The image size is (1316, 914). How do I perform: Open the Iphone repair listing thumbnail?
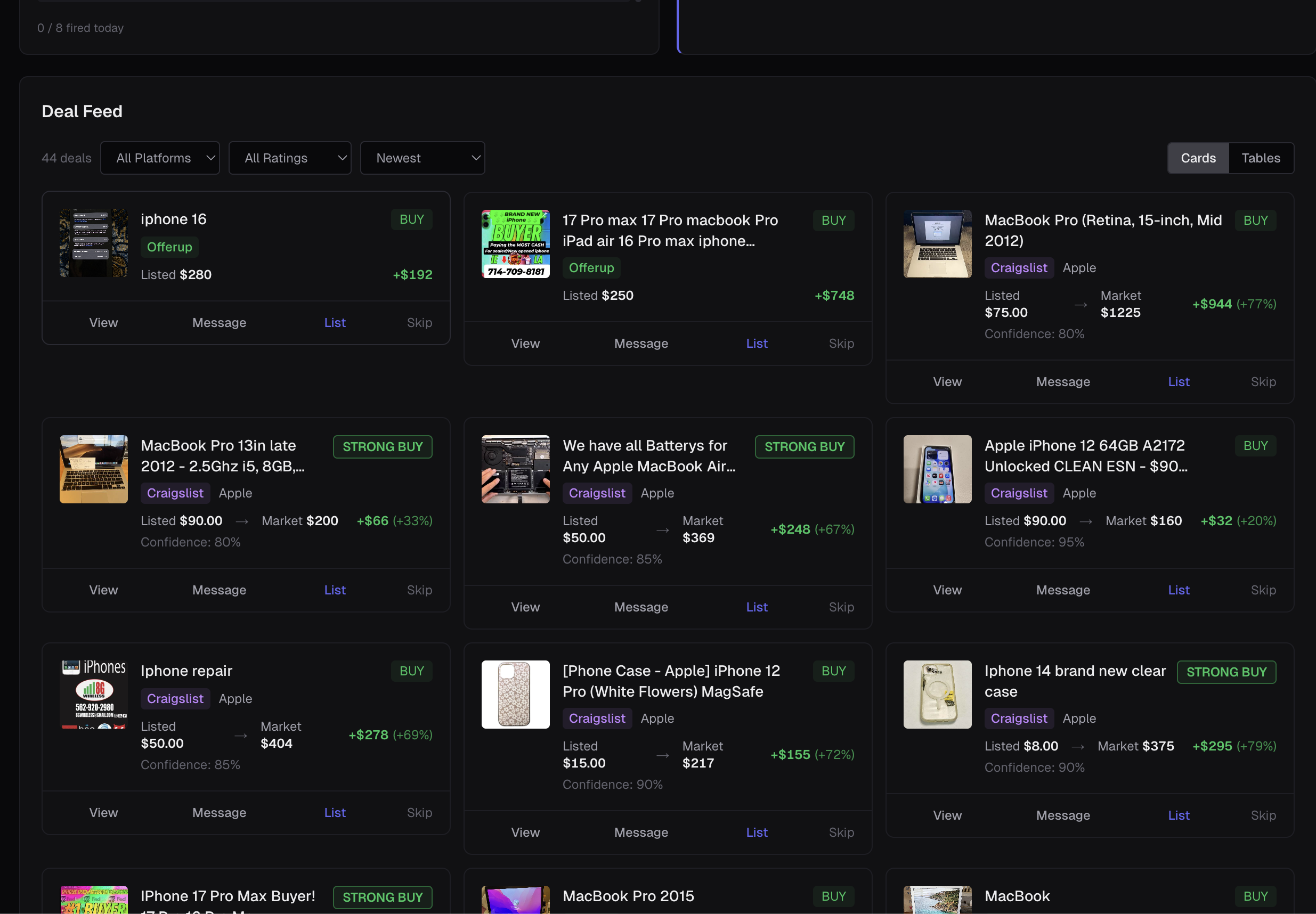94,694
